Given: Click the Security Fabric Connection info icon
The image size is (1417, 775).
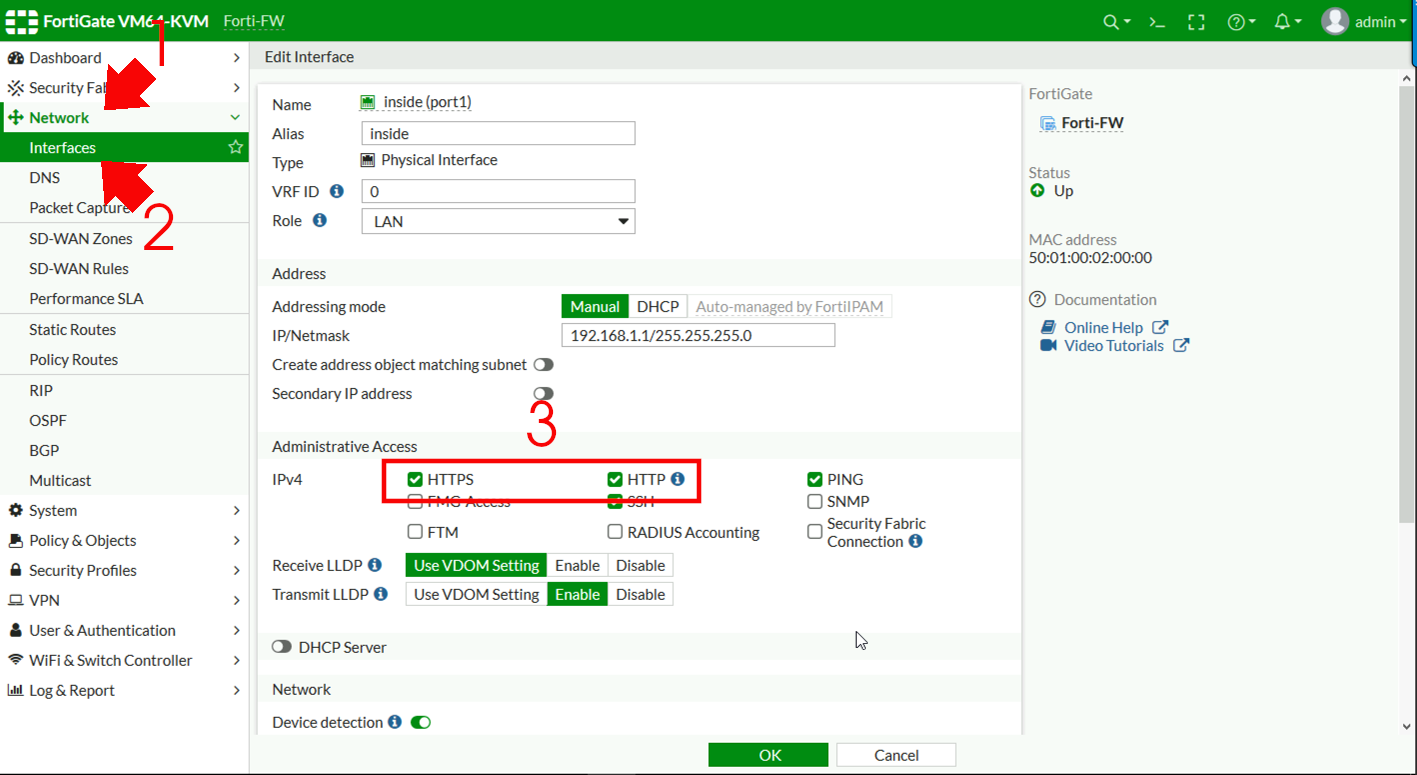Looking at the screenshot, I should pos(915,541).
